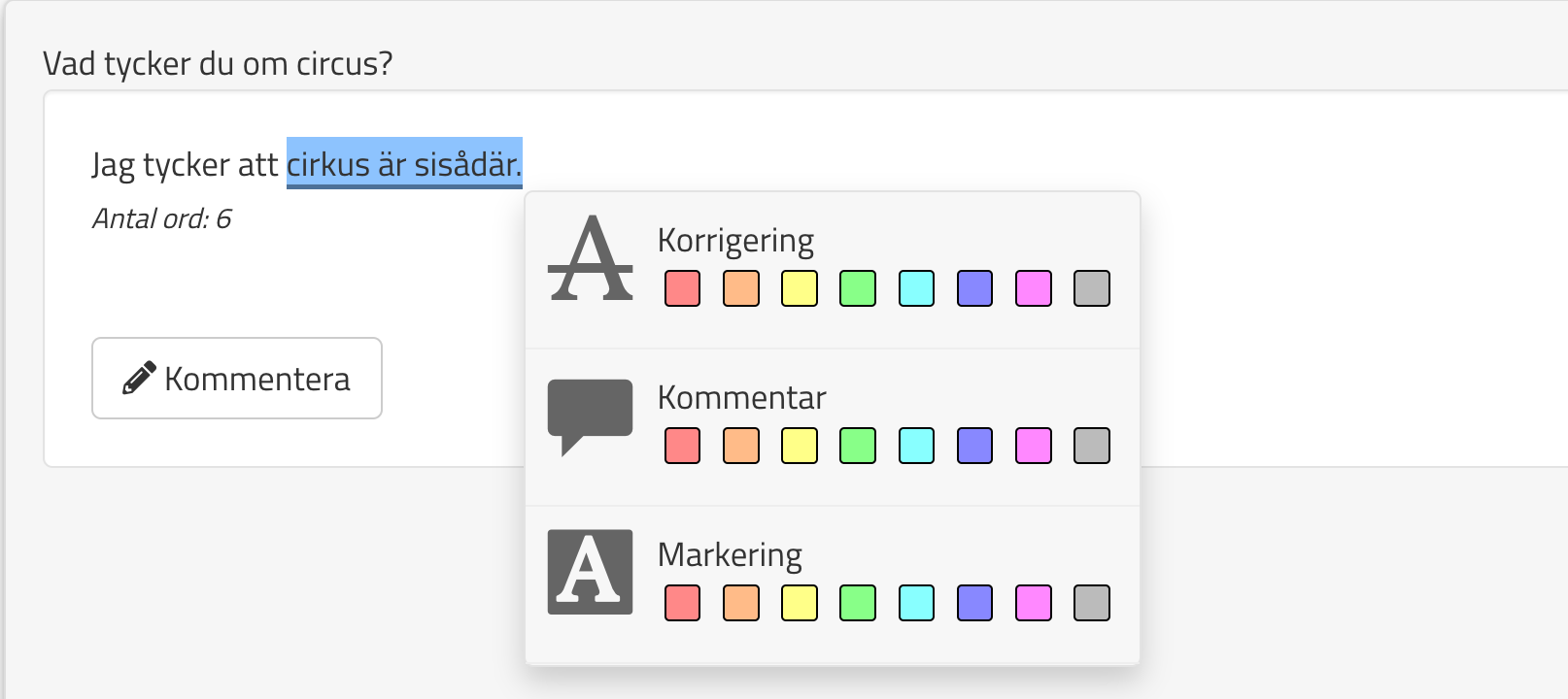
Task: Select the orange Kommentar color swatch
Action: coord(741,446)
